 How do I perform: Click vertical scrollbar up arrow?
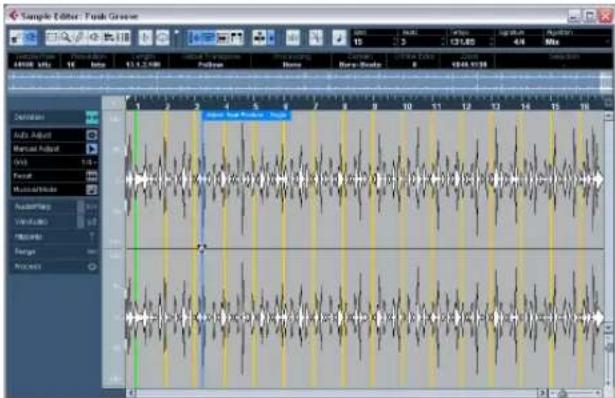point(608,116)
